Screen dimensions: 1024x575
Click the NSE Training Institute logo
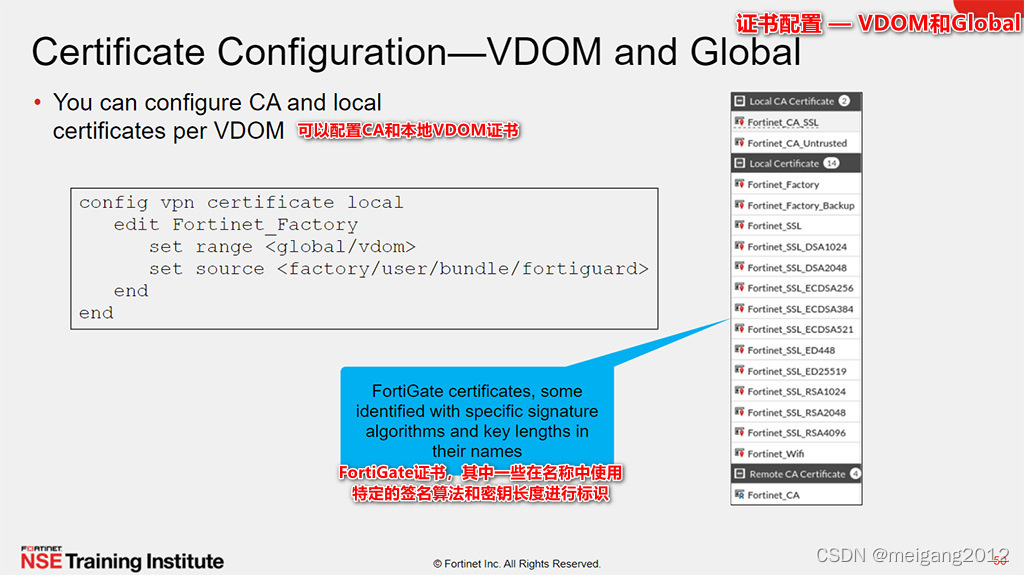122,559
